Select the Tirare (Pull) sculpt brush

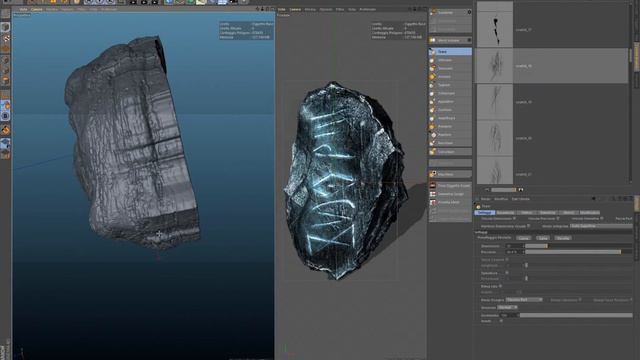coord(450,52)
